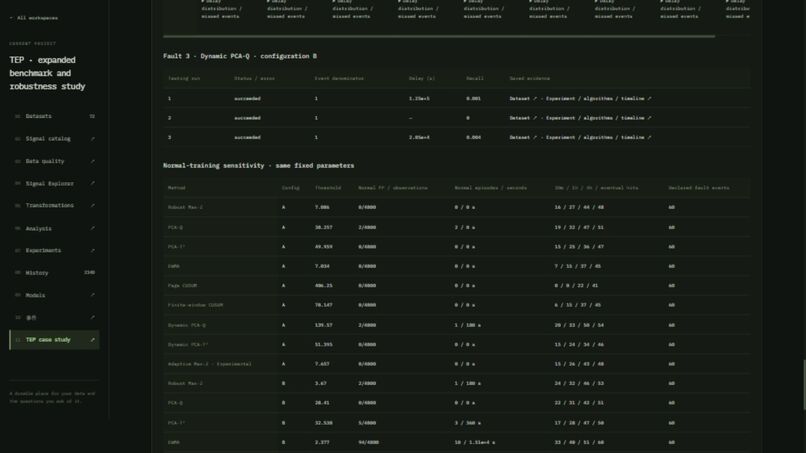Click the 'Delay (s)' column header
This screenshot has width=806, height=453.
422,79
